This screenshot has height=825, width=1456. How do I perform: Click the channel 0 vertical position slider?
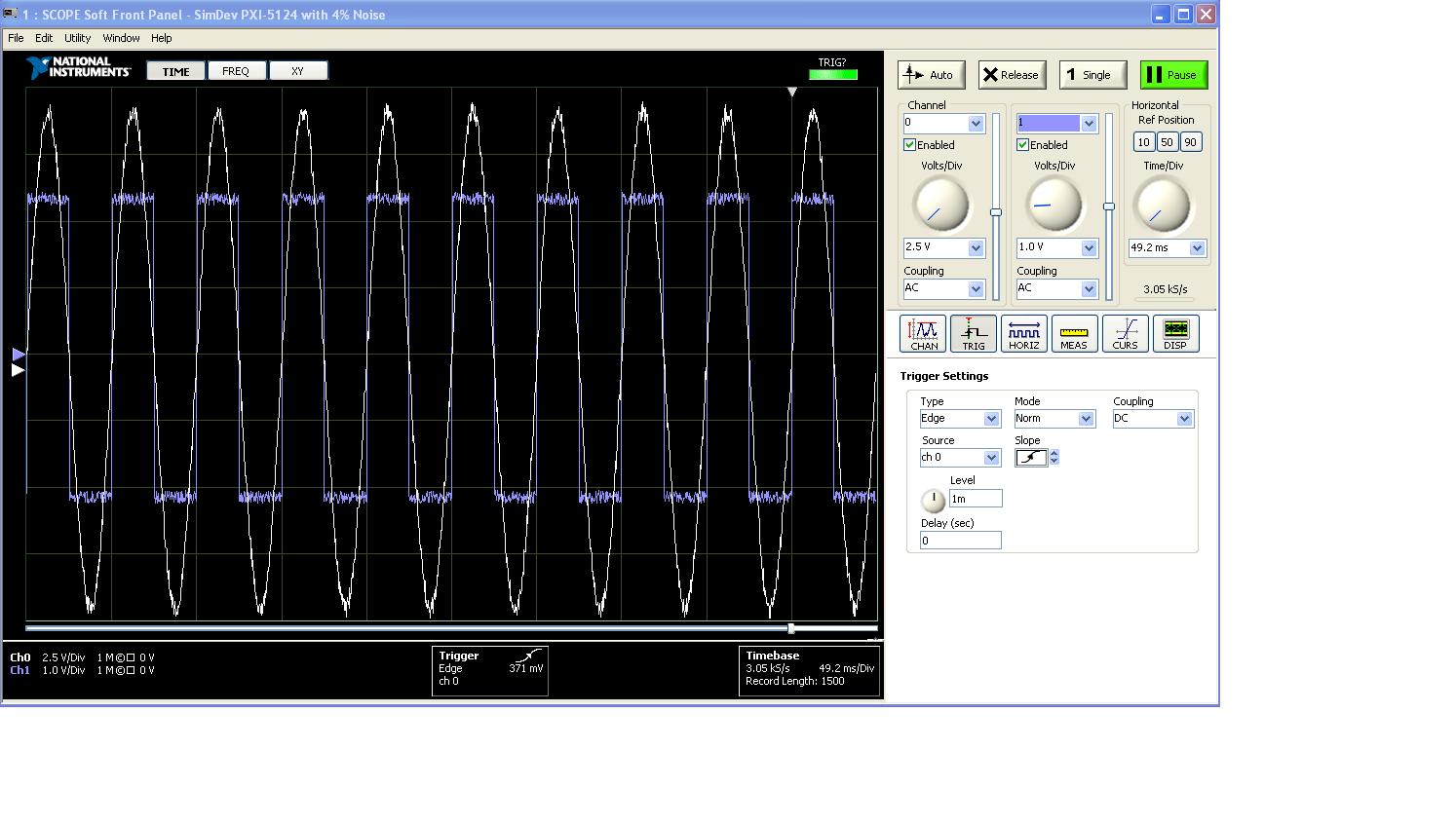tap(996, 211)
